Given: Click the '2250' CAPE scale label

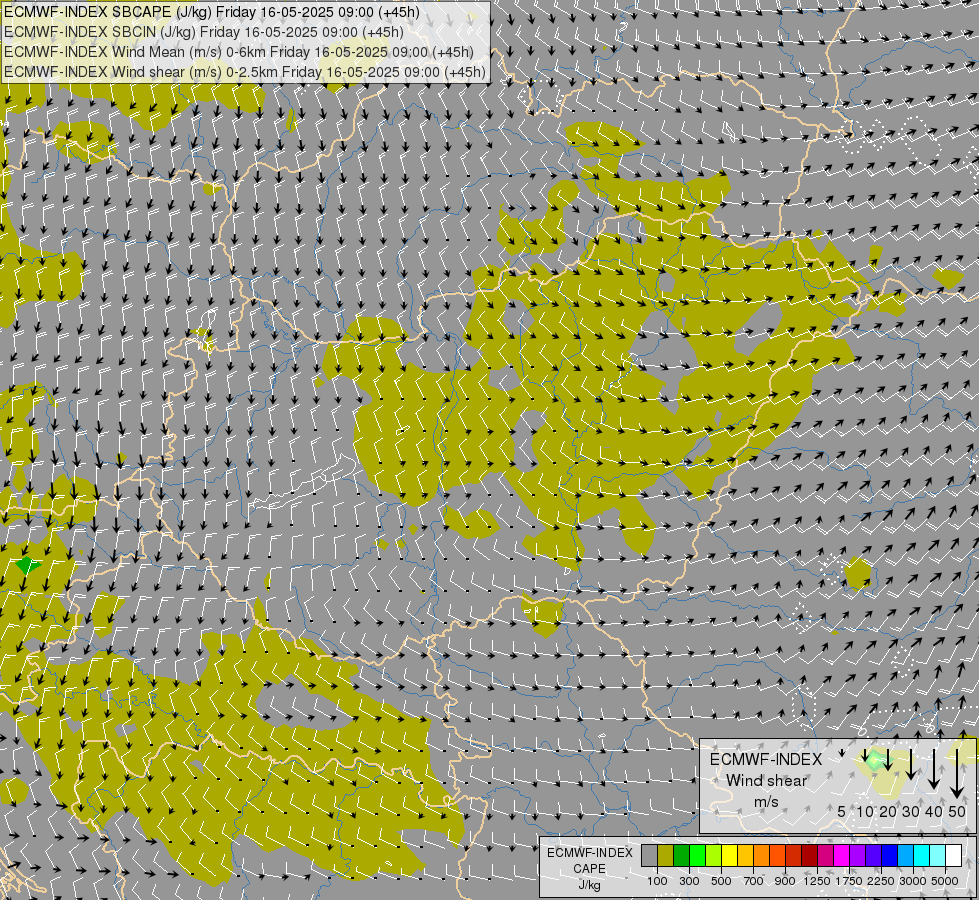Looking at the screenshot, I should [881, 881].
